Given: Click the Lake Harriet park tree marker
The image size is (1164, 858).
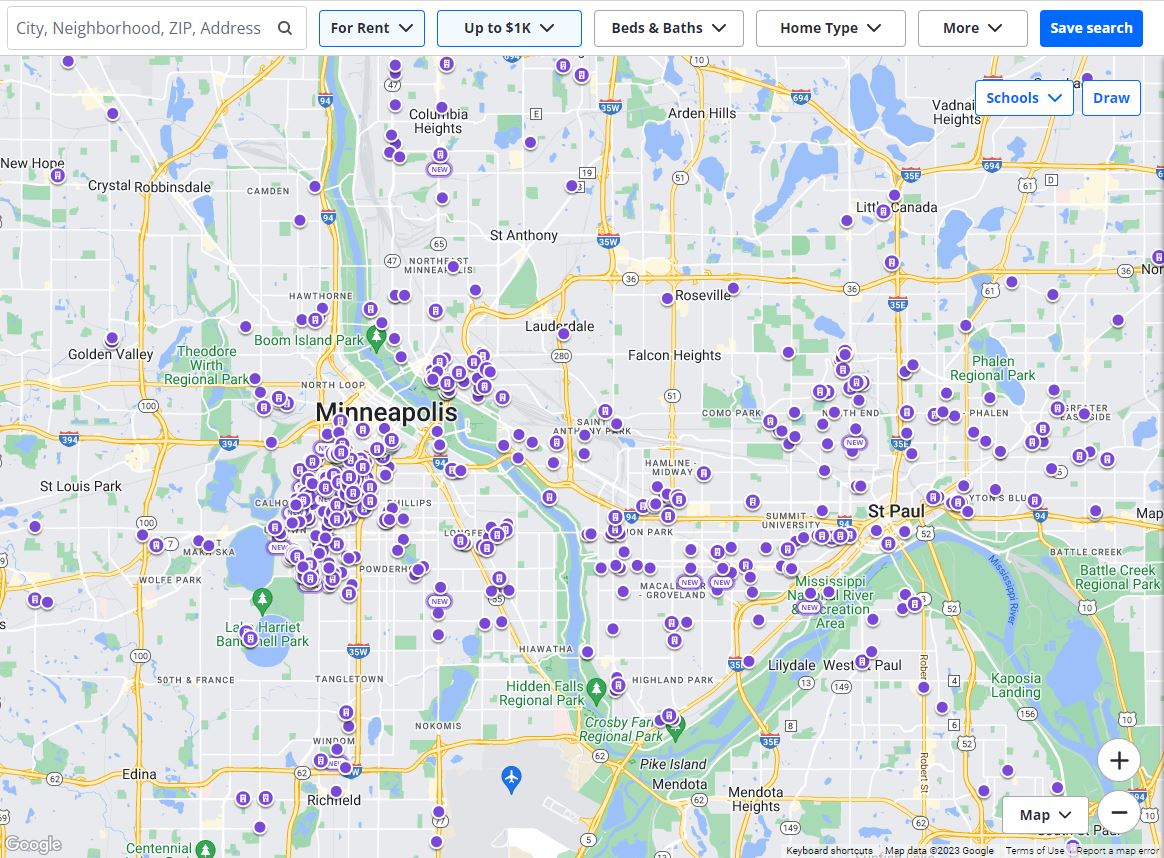Looking at the screenshot, I should [261, 600].
